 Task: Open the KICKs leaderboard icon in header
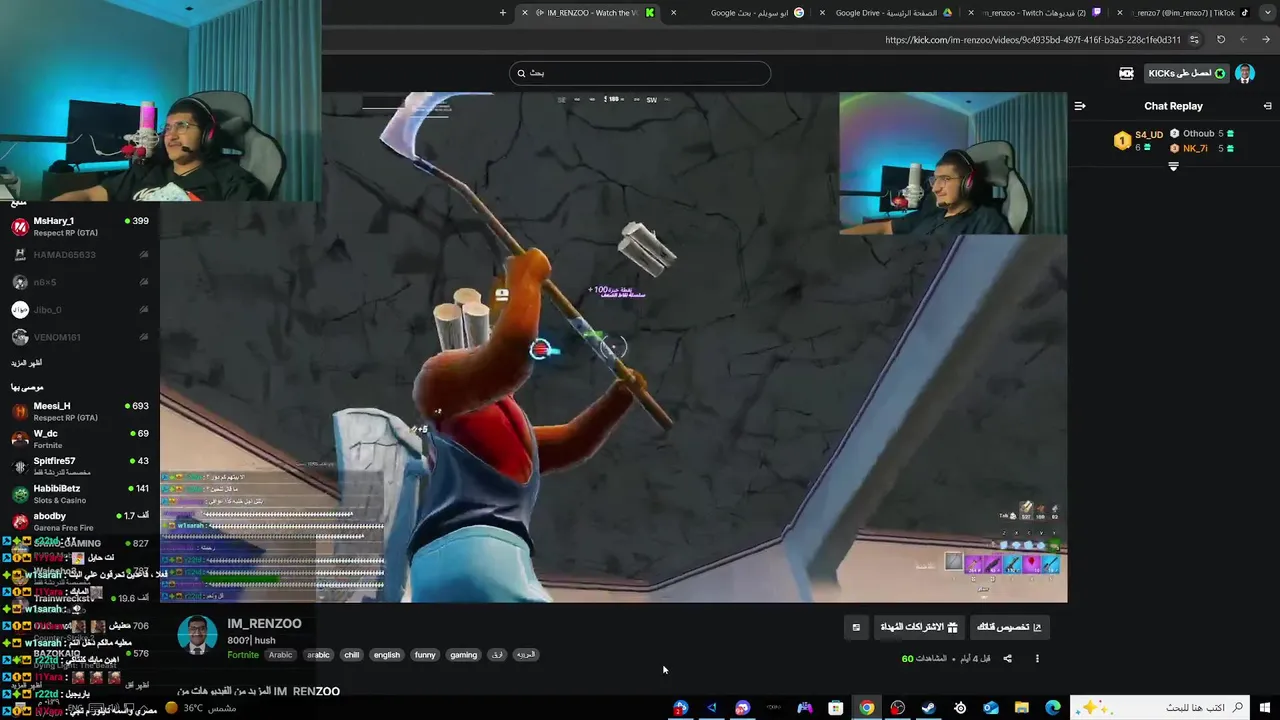click(1126, 73)
